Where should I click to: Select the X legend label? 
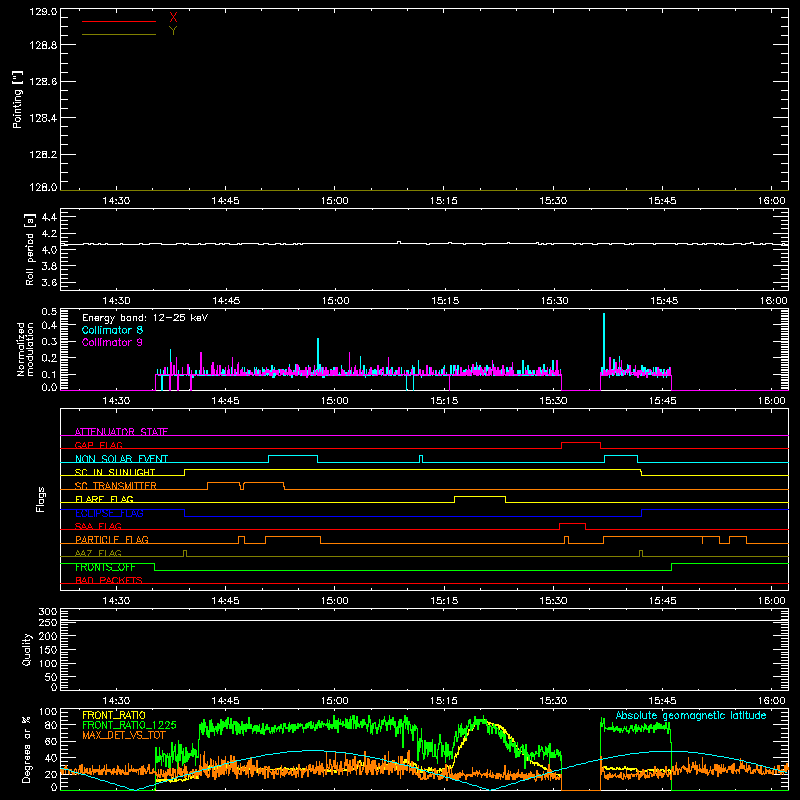tap(173, 18)
